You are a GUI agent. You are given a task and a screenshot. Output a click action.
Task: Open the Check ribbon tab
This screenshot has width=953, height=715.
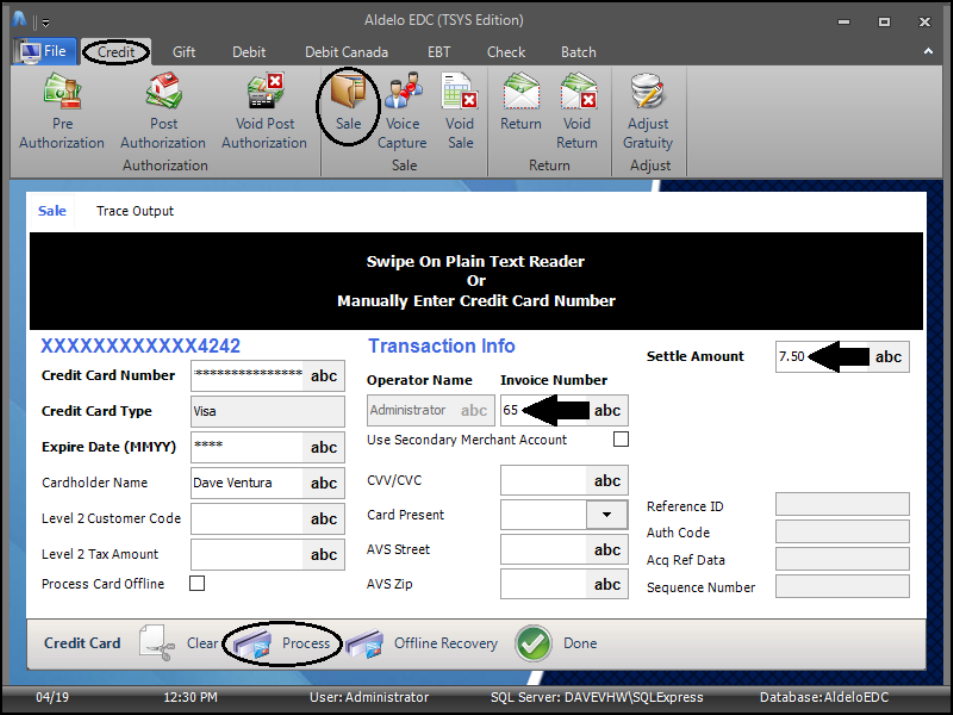coord(506,52)
